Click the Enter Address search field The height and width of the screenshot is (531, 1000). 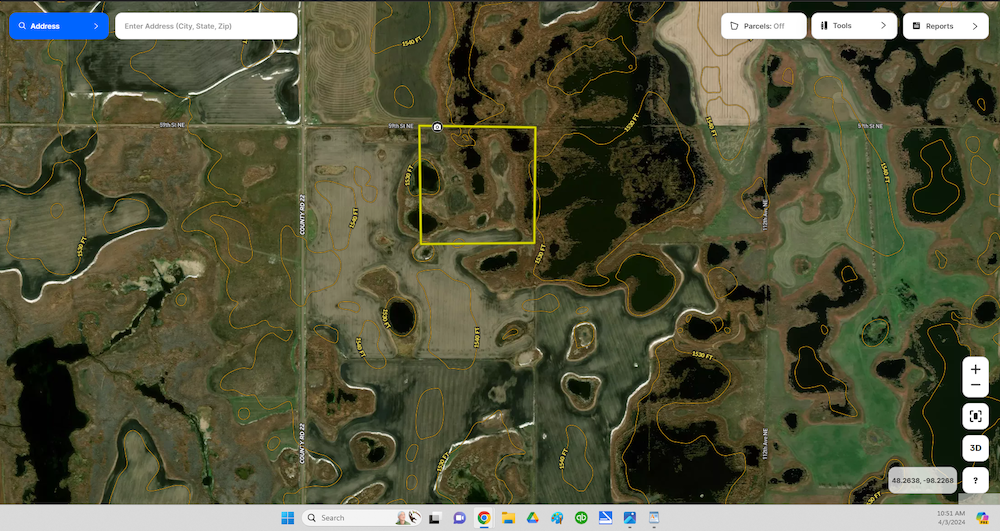tap(206, 26)
